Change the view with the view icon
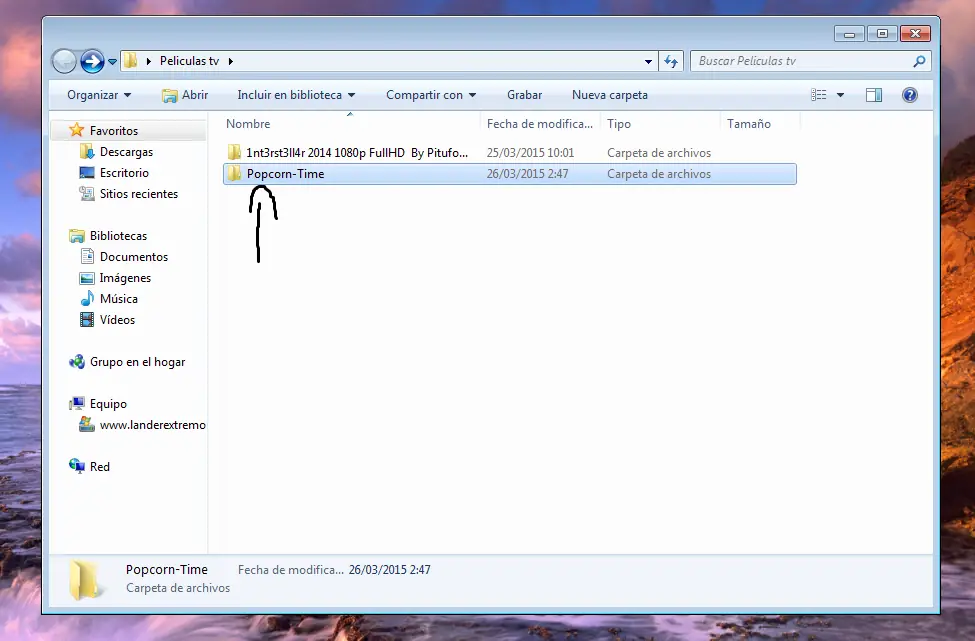The width and height of the screenshot is (975, 641). click(x=818, y=95)
